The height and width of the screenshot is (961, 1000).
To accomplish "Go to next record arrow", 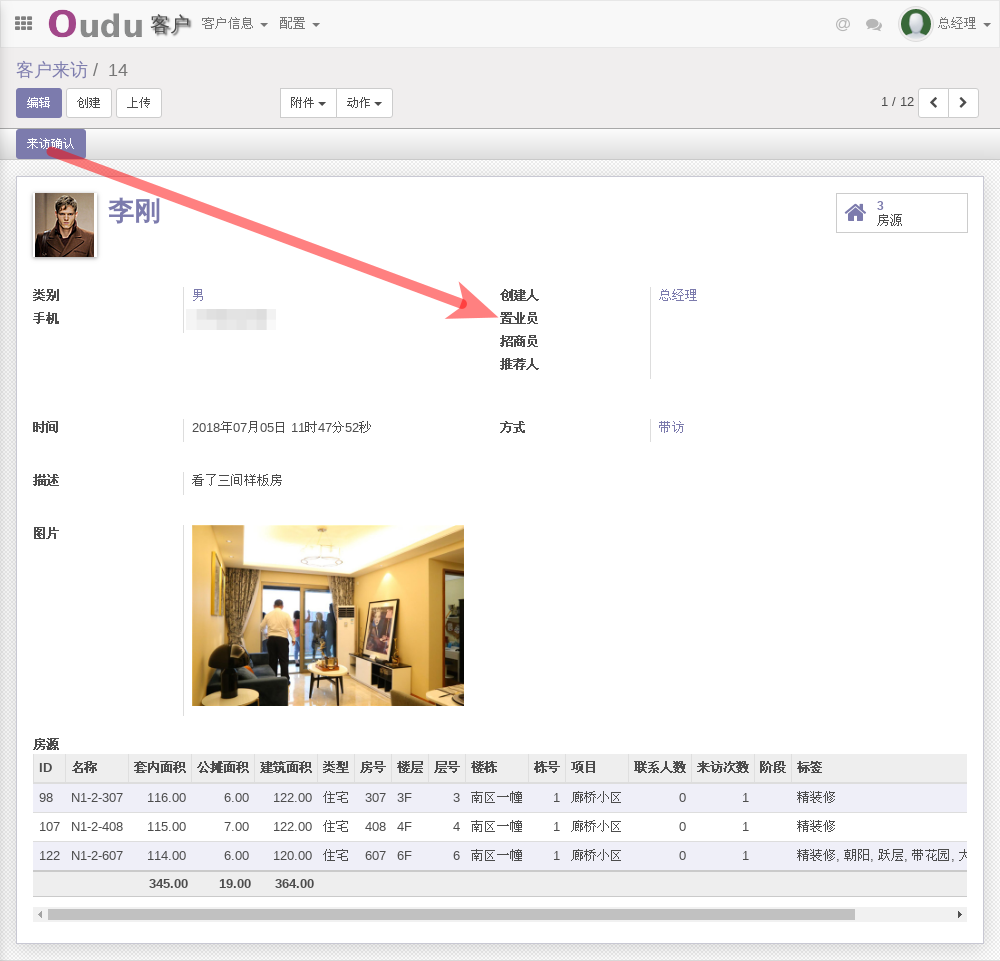I will click(963, 103).
